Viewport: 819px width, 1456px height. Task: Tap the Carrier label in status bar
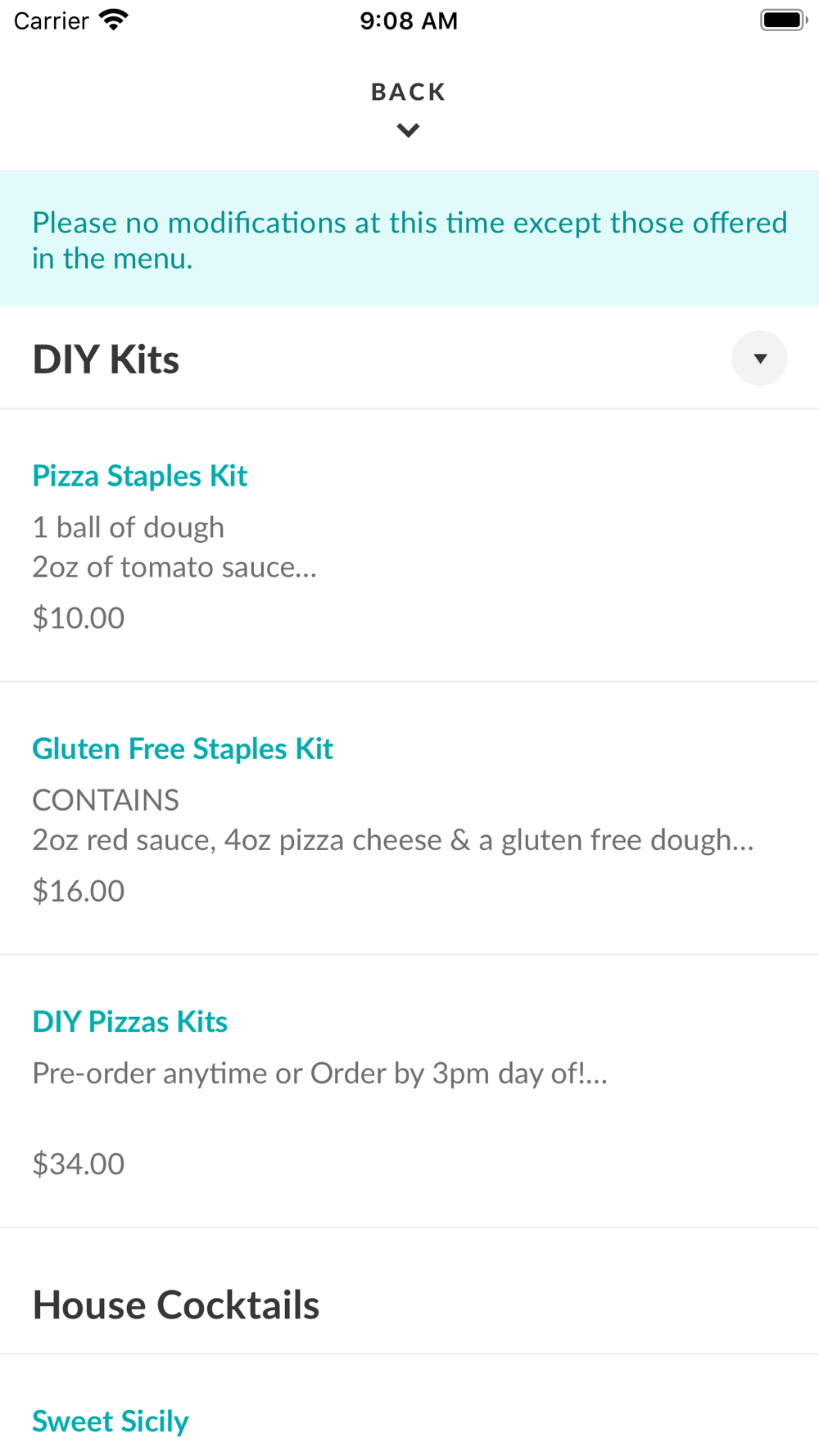coord(51,20)
